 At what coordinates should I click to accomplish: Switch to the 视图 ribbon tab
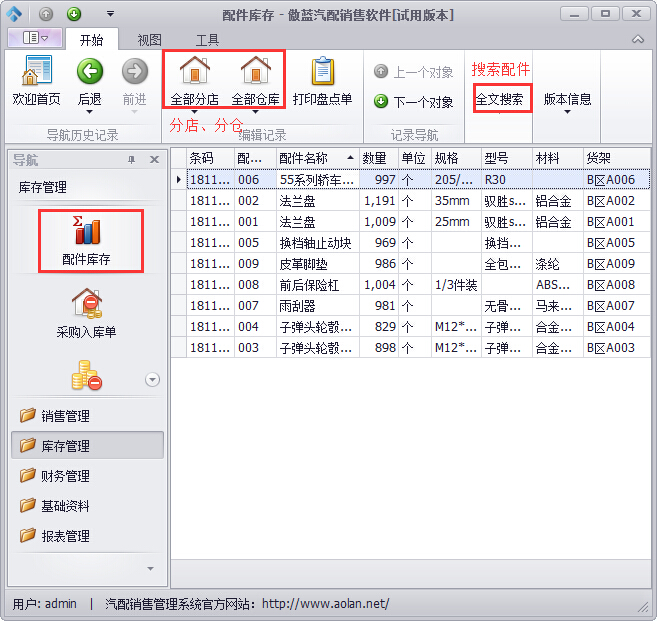(149, 40)
